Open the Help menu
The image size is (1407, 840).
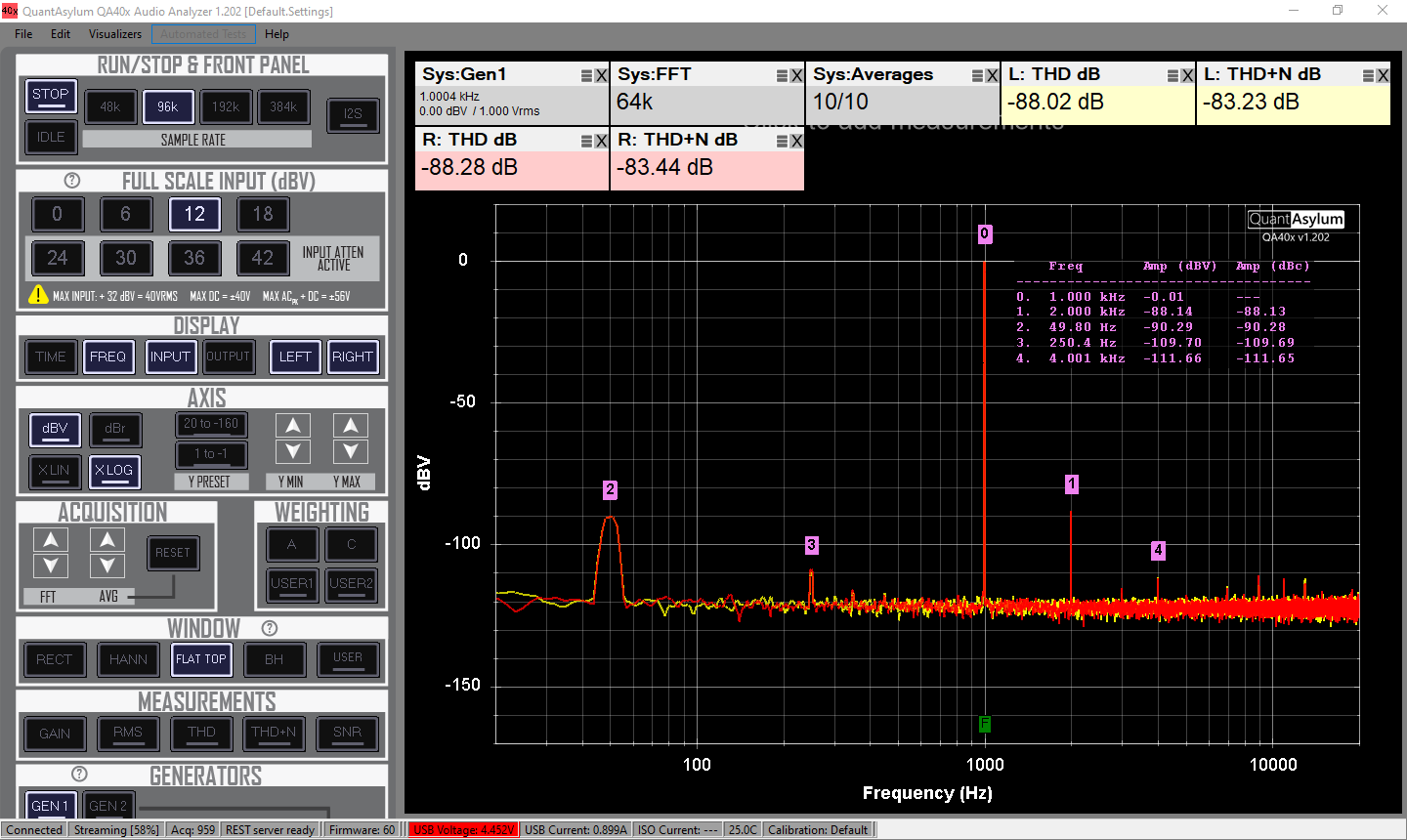277,33
